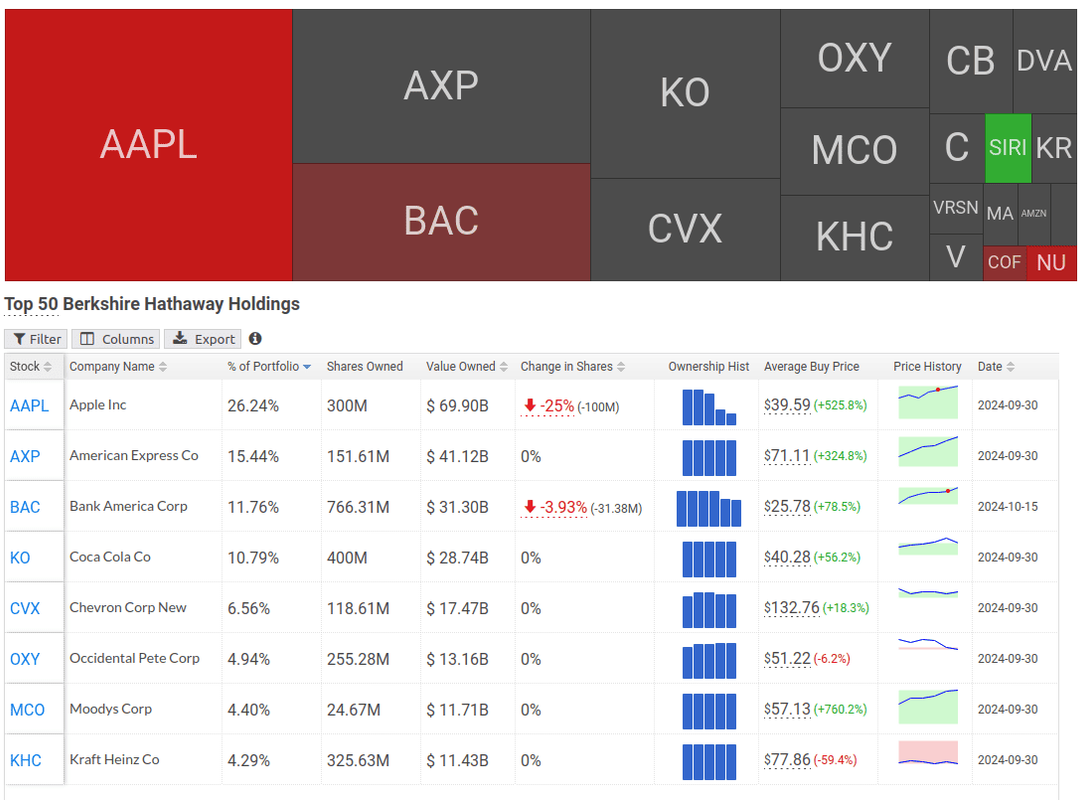
Task: Open the Filter button
Action: 36,339
